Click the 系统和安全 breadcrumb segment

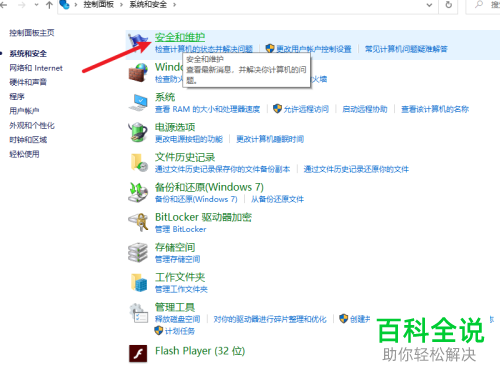[148, 4]
